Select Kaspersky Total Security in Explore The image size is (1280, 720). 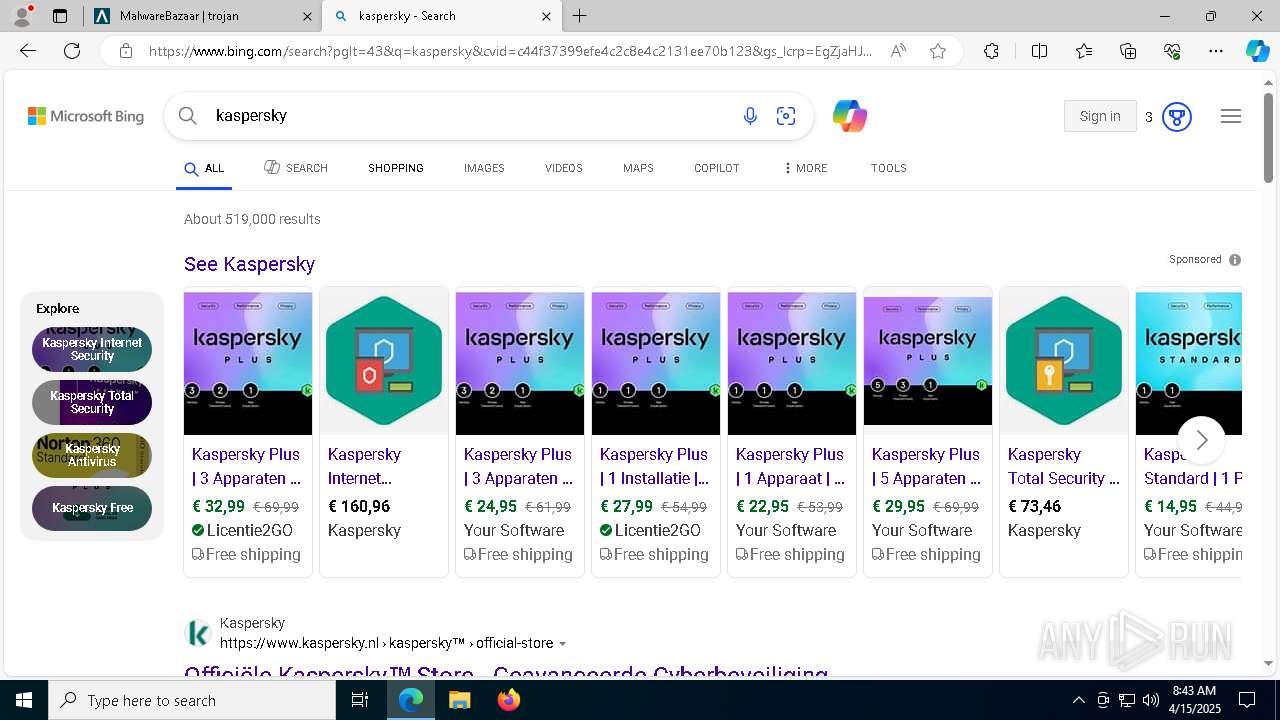coord(92,402)
